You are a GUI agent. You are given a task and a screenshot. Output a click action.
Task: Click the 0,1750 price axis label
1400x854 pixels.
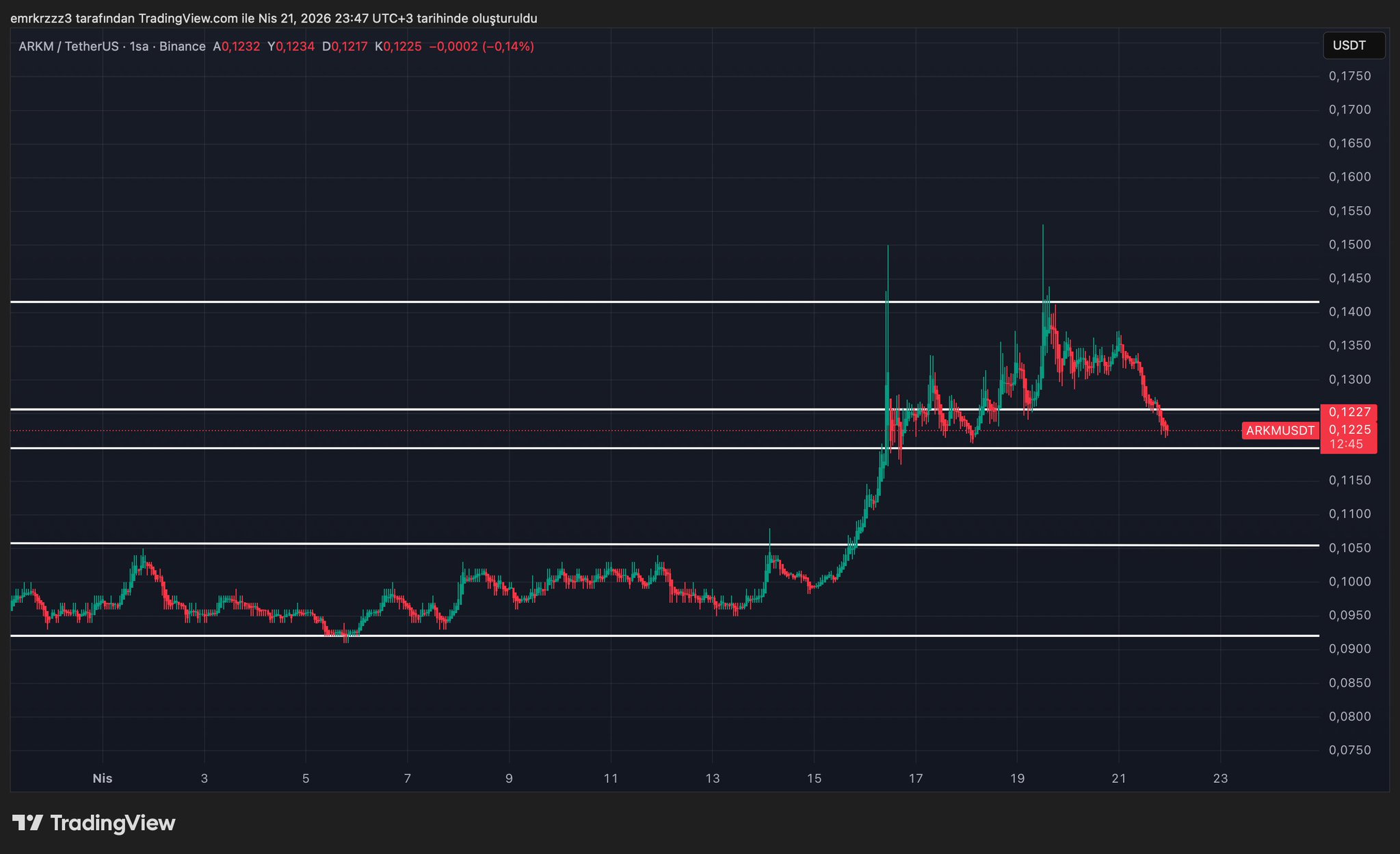[x=1349, y=76]
